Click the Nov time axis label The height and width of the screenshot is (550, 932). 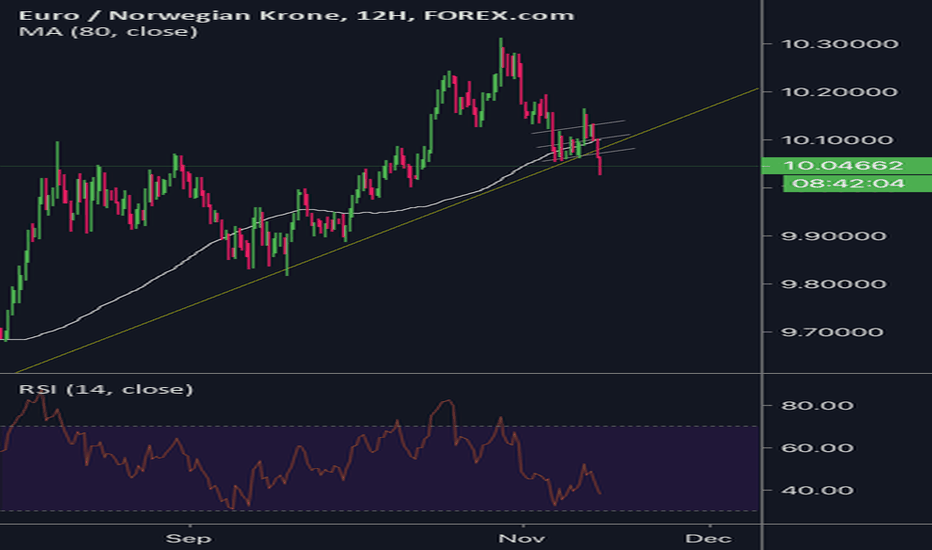point(522,539)
